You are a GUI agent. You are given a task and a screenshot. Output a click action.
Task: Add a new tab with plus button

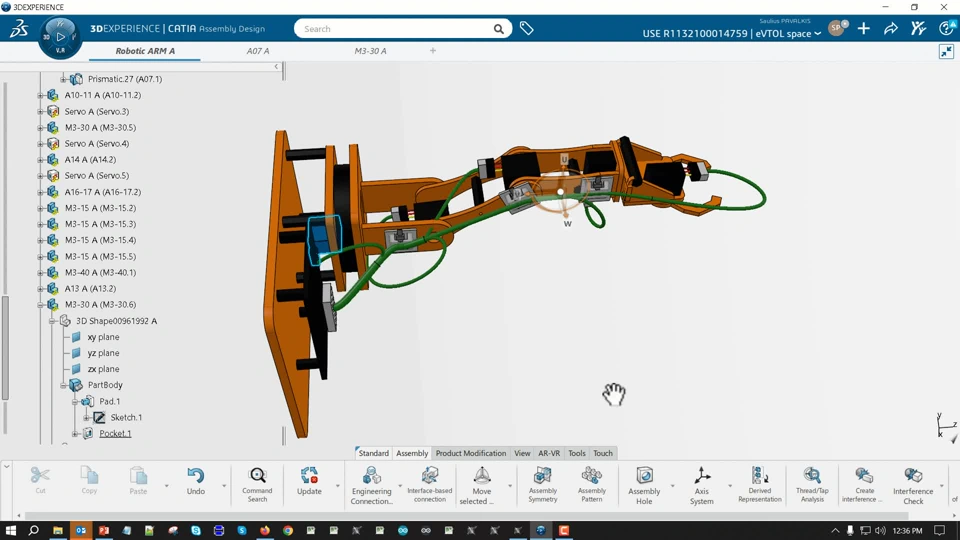[433, 51]
